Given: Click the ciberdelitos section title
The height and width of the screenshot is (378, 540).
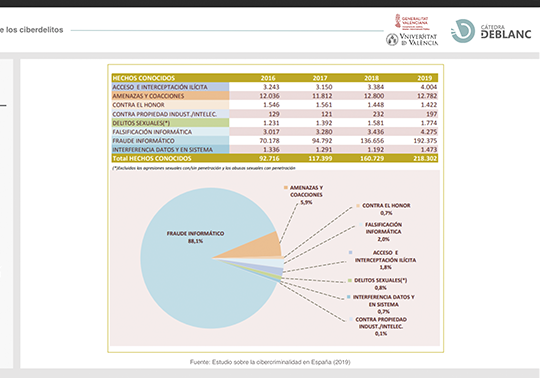Looking at the screenshot, I should click(31, 30).
